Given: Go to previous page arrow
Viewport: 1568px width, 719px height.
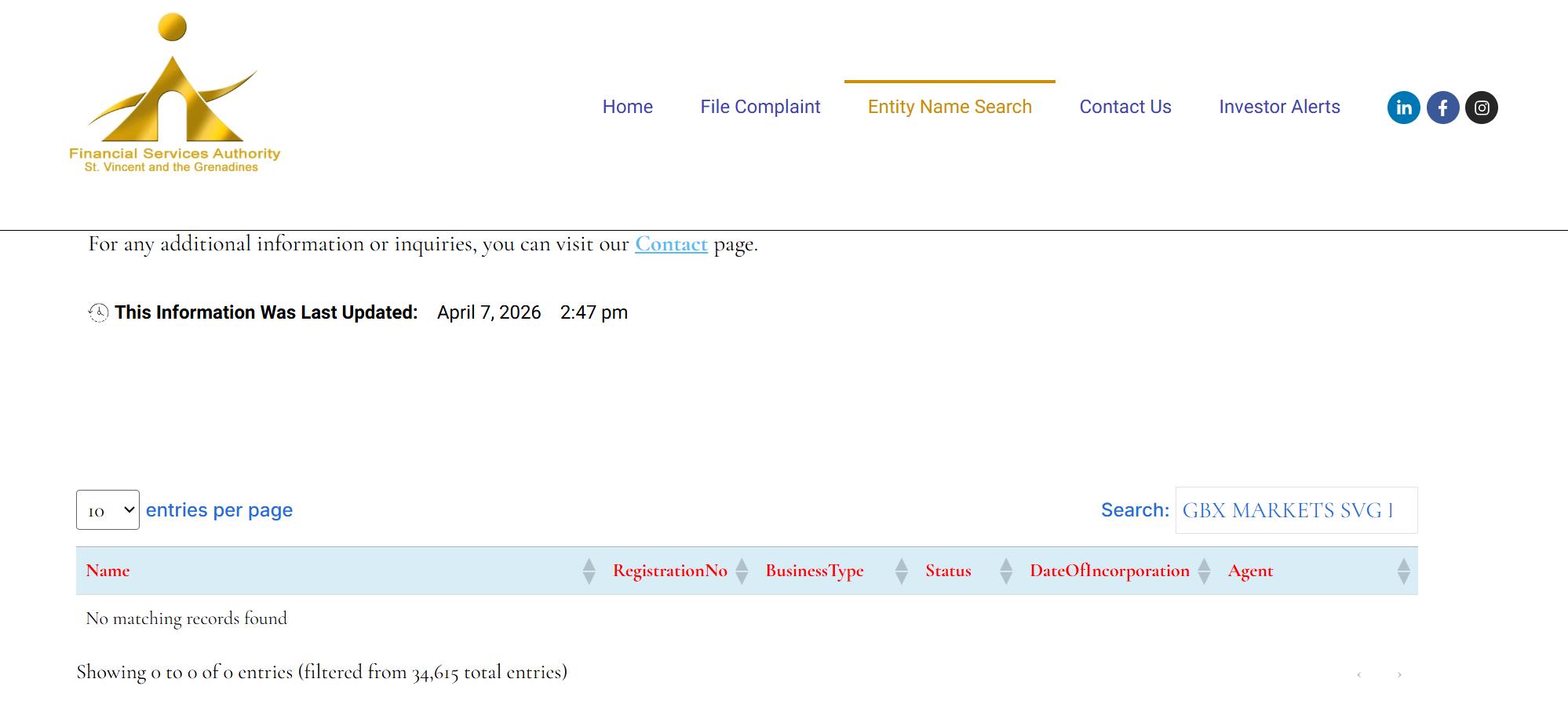Looking at the screenshot, I should point(1359,674).
